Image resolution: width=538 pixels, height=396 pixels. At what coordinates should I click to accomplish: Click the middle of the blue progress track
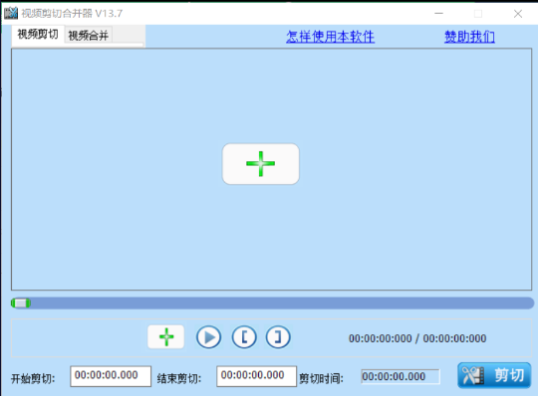click(x=272, y=303)
